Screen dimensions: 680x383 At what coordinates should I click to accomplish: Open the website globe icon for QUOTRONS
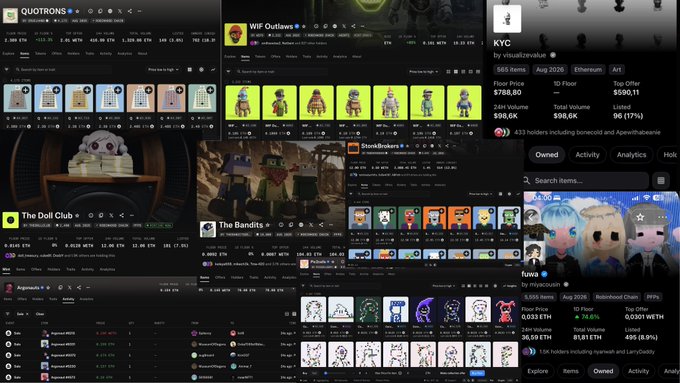tap(110, 11)
